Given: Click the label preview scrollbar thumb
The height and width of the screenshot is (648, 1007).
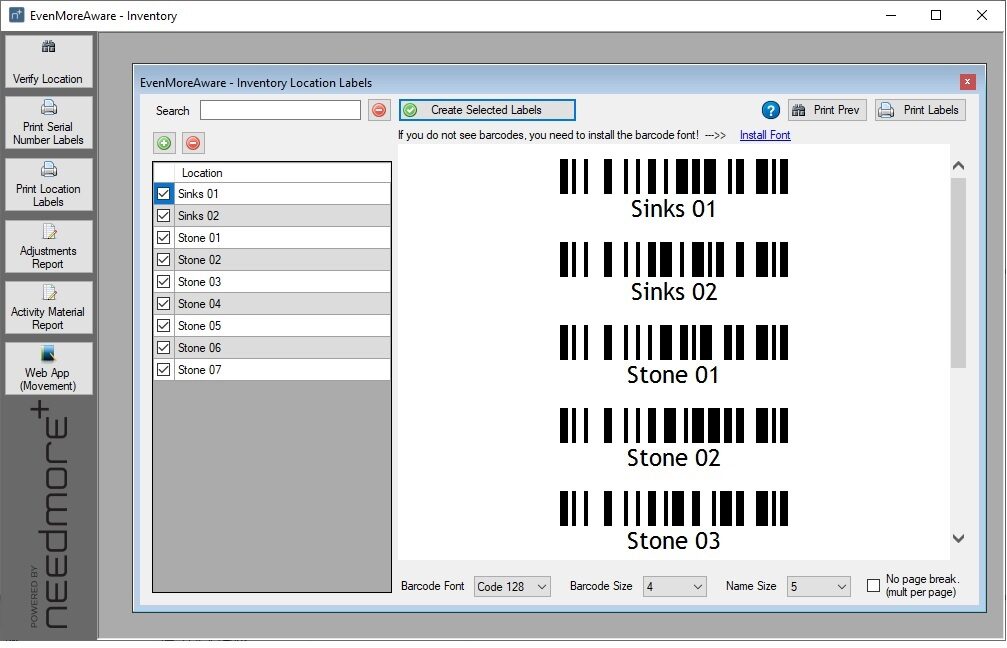Looking at the screenshot, I should (x=958, y=273).
